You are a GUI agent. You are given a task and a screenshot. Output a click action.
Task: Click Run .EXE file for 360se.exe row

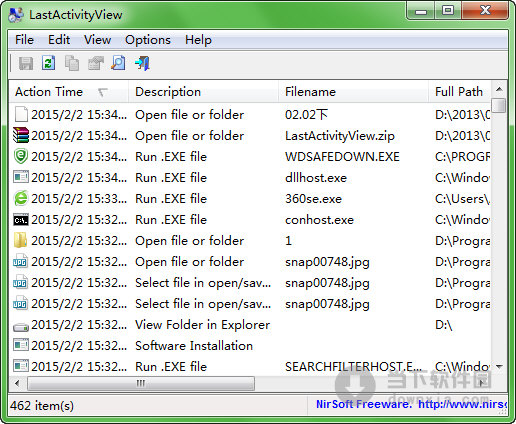[x=171, y=199]
